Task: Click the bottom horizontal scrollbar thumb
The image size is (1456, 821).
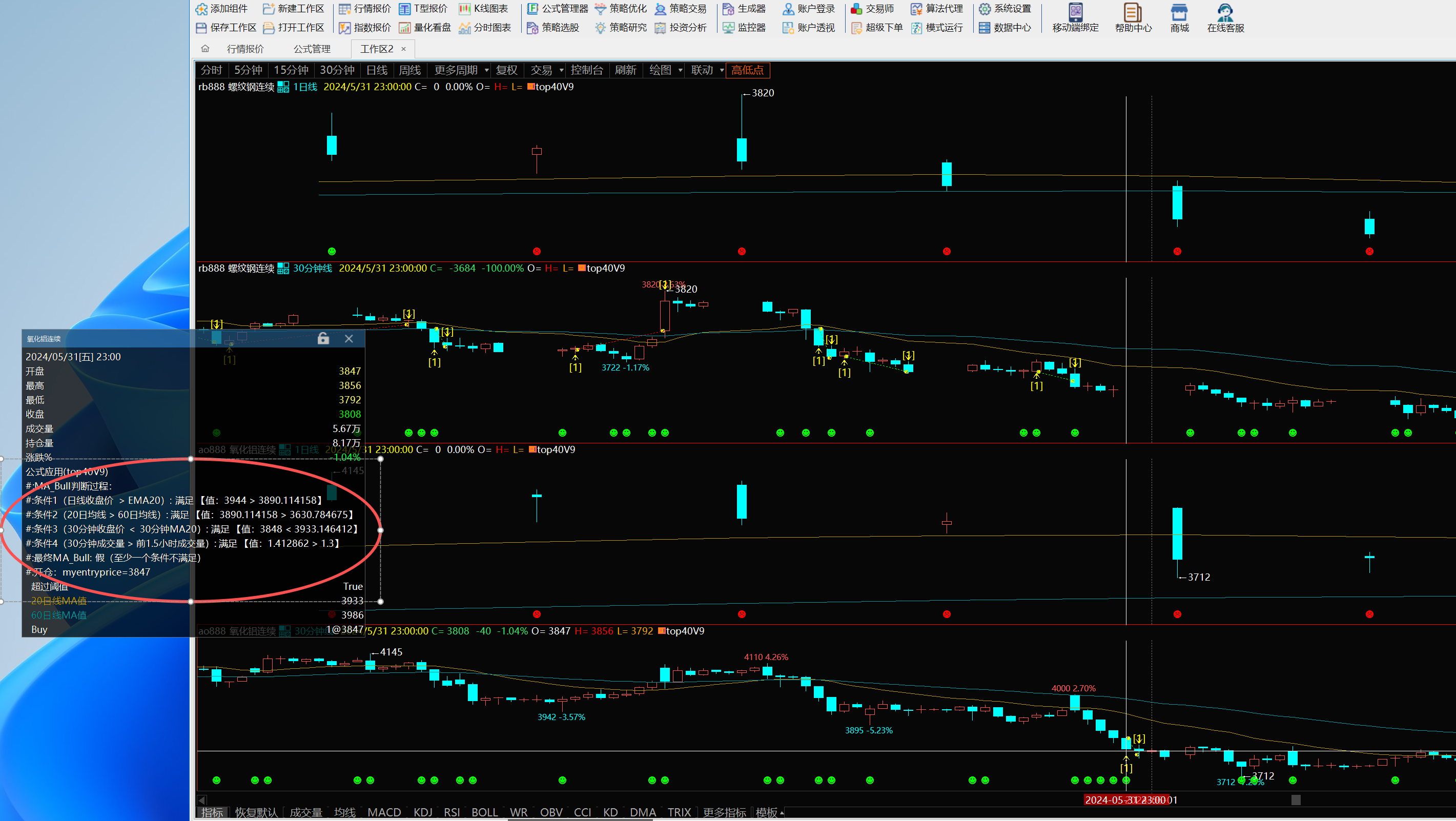Action: point(1296,799)
